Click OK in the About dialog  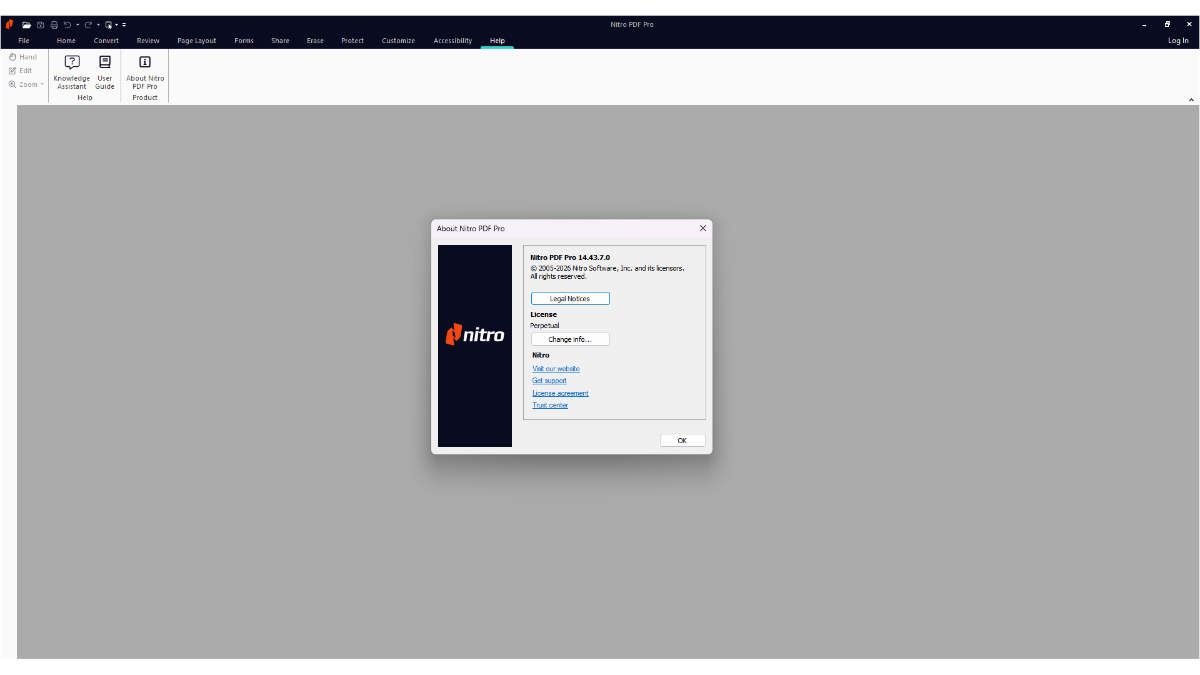point(682,440)
